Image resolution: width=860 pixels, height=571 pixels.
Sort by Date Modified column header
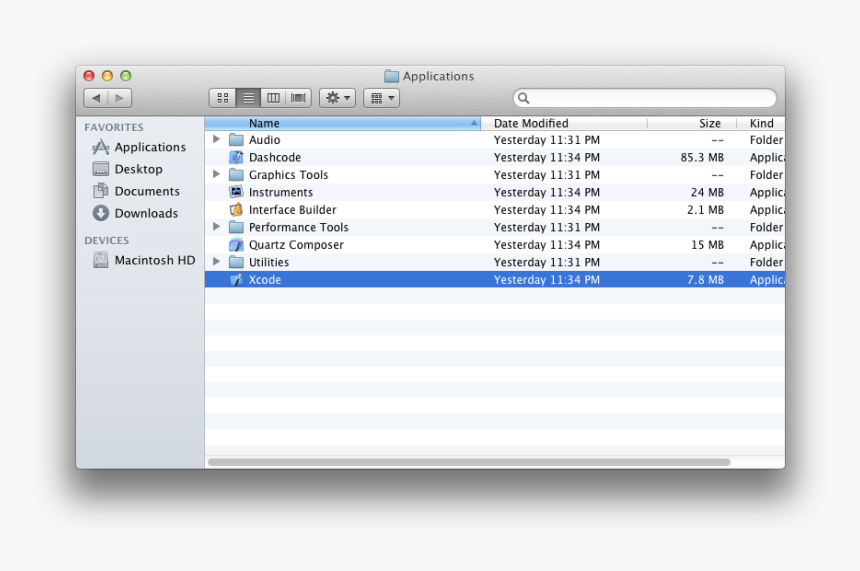point(564,123)
